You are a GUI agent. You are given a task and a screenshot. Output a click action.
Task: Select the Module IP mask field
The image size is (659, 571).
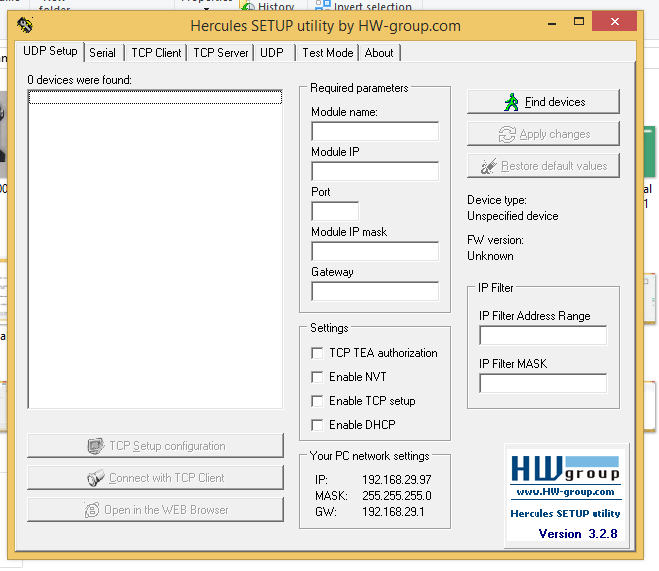click(375, 251)
